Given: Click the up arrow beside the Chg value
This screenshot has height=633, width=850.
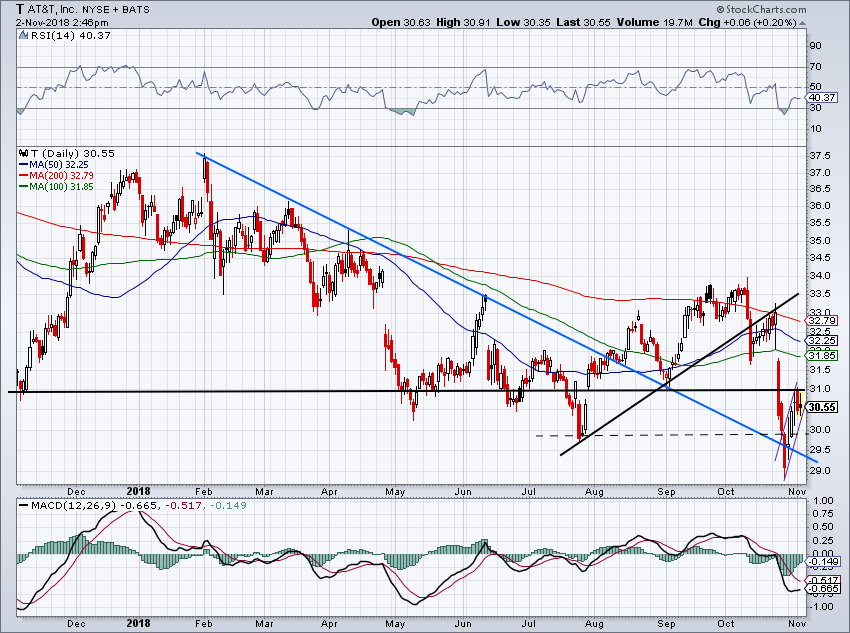Looking at the screenshot, I should pos(803,23).
